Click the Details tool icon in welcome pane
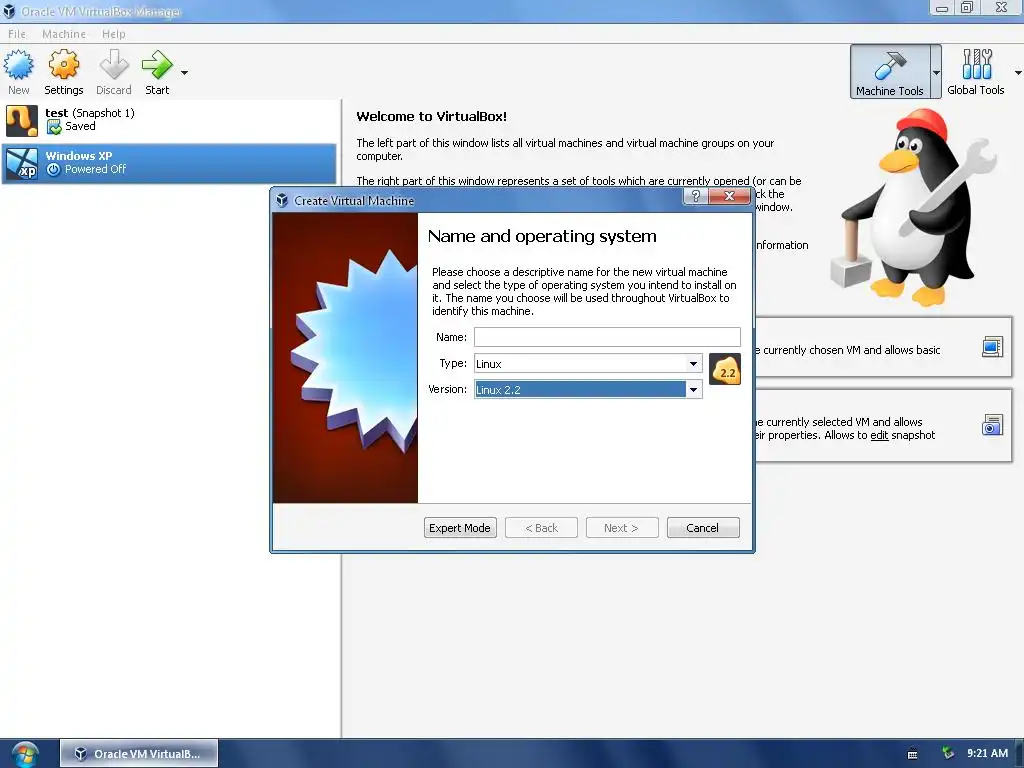The image size is (1024, 768). click(x=992, y=347)
